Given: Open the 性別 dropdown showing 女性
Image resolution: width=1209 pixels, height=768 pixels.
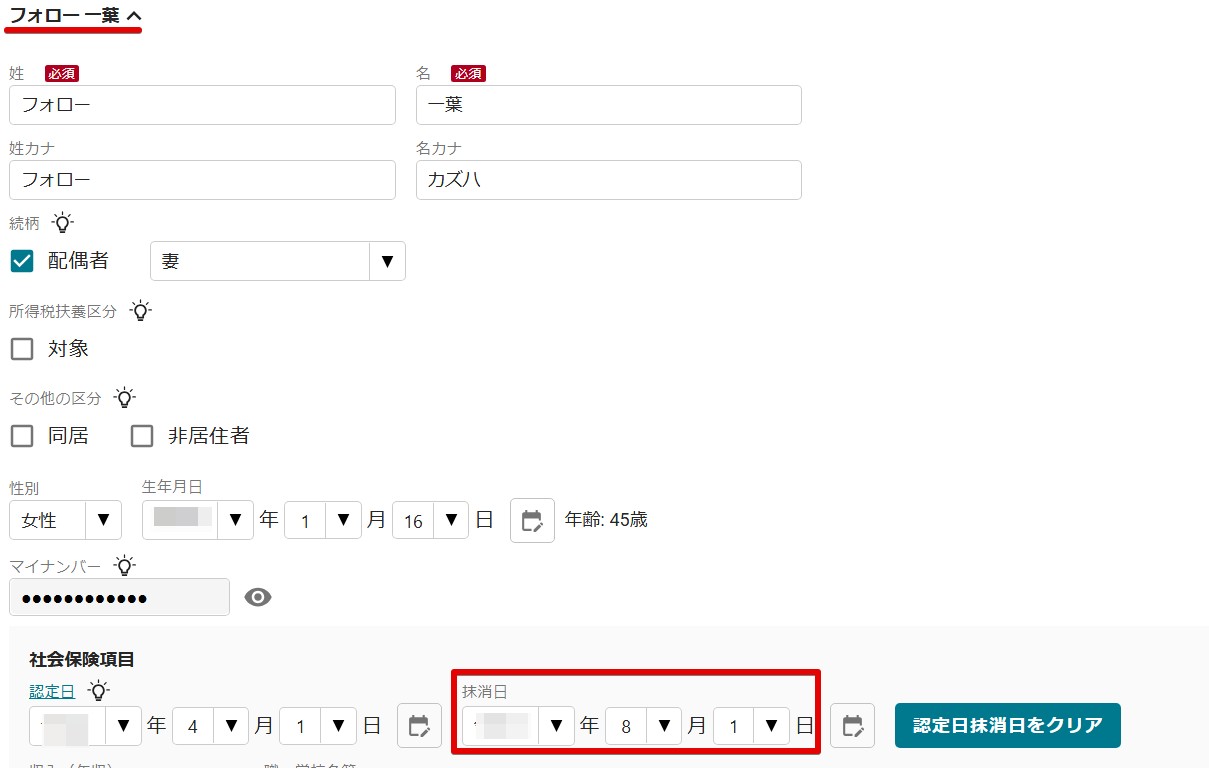Looking at the screenshot, I should 65,520.
